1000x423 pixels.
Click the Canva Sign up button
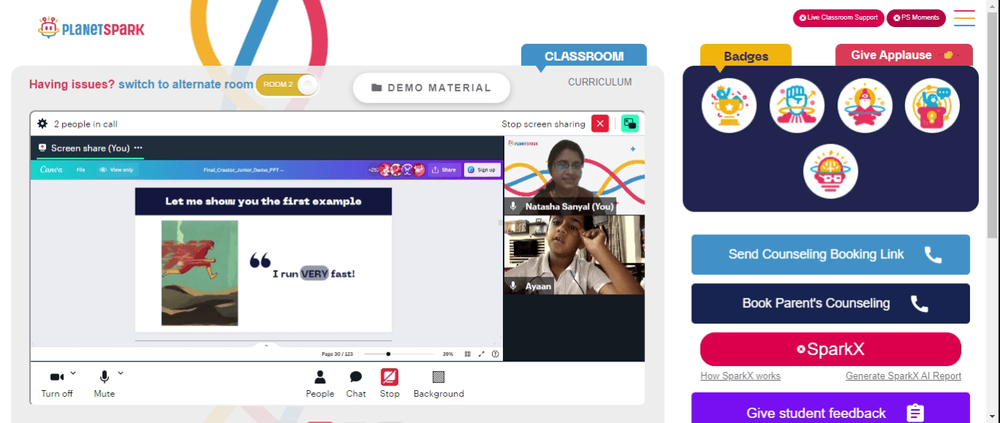[482, 170]
